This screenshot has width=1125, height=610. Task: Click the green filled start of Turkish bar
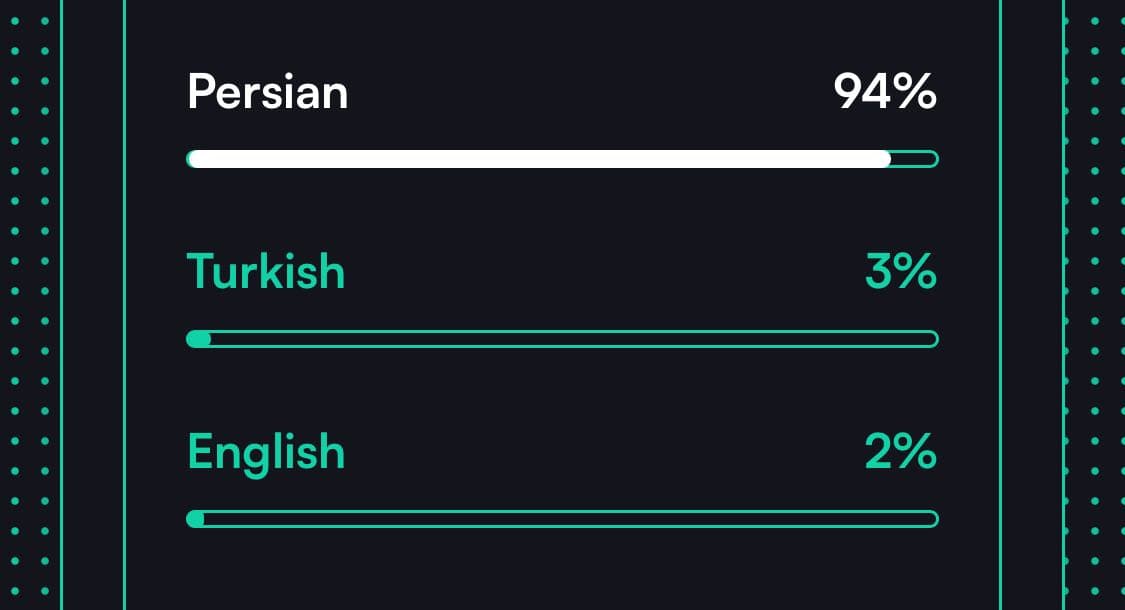[198, 339]
